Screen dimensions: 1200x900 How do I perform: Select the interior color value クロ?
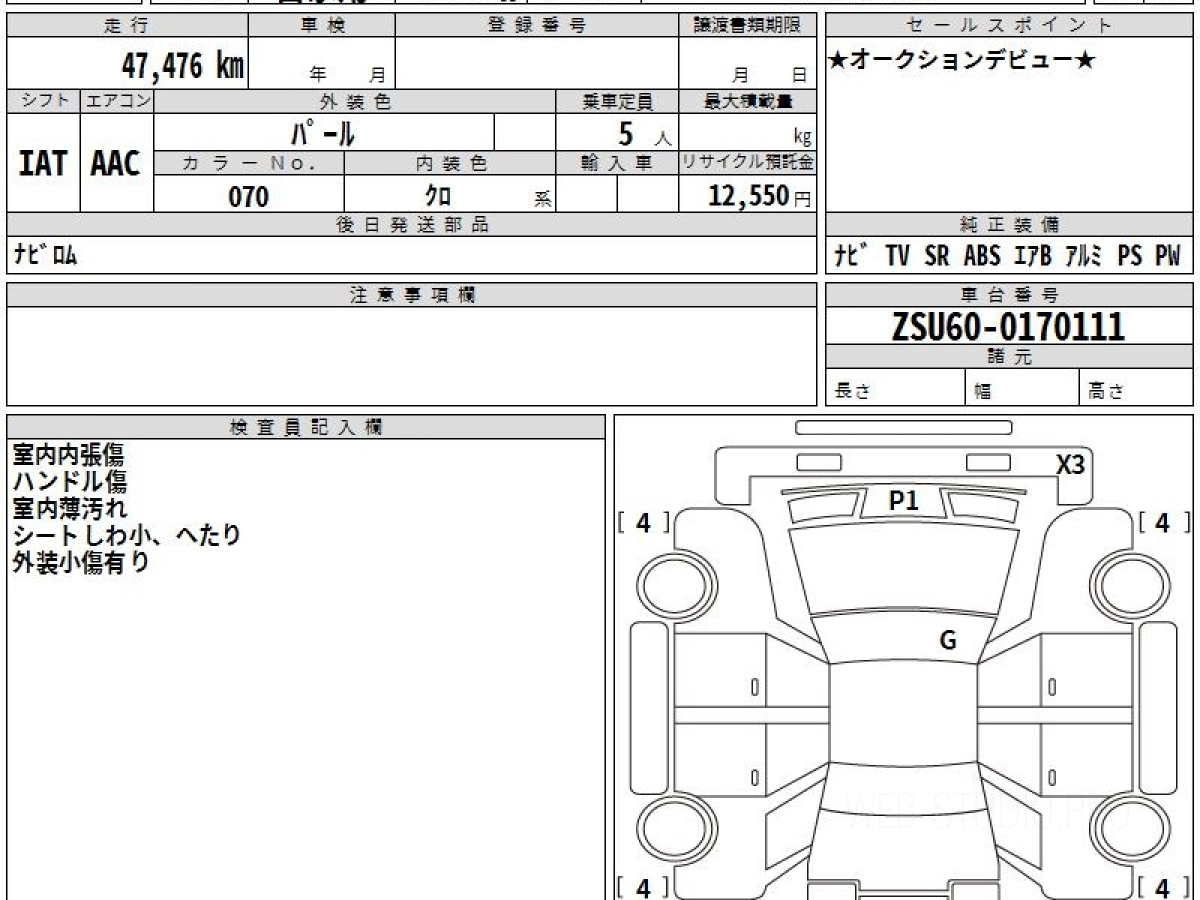pyautogui.click(x=438, y=196)
